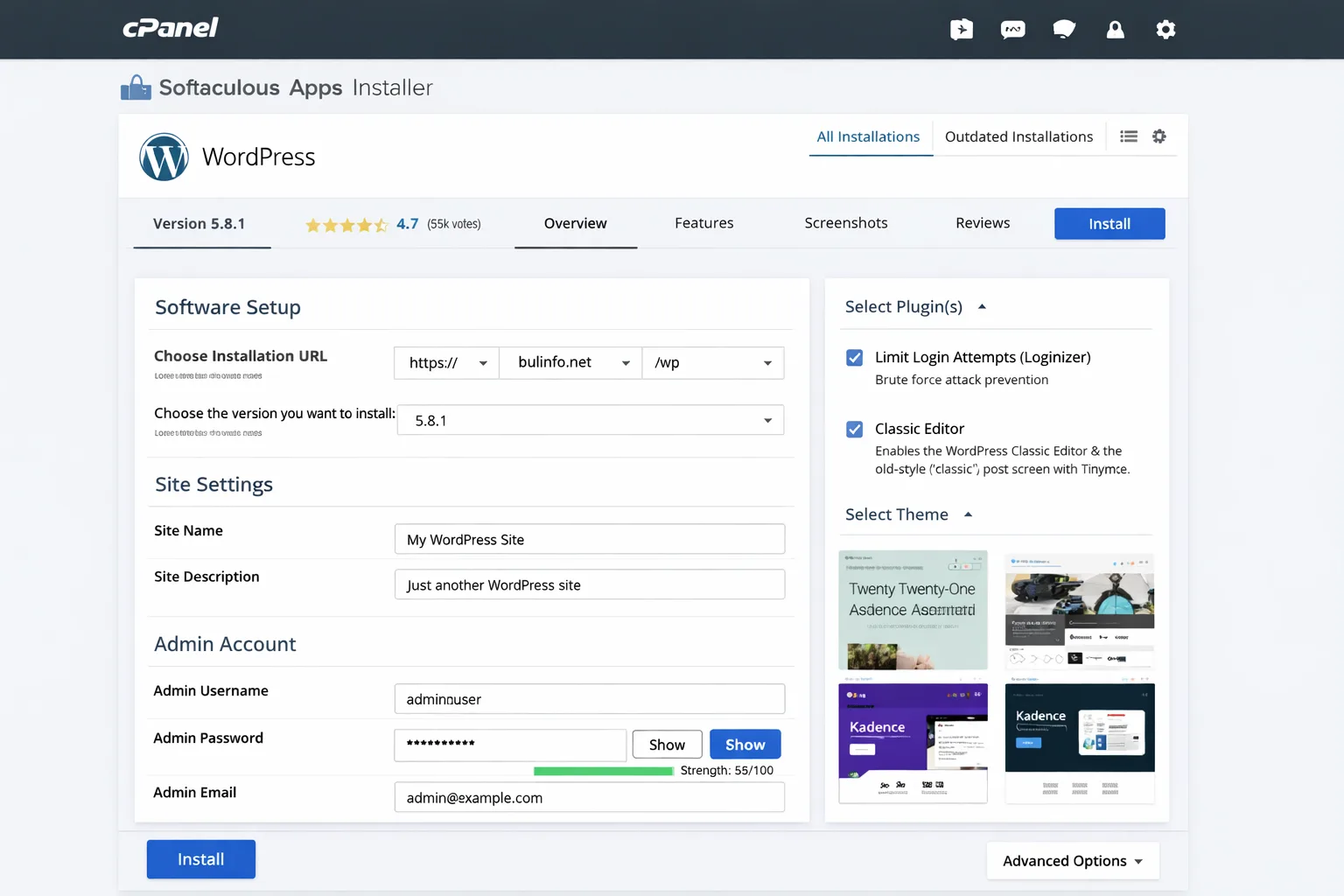
Task: Click the (55k votes) text
Action: pos(454,224)
